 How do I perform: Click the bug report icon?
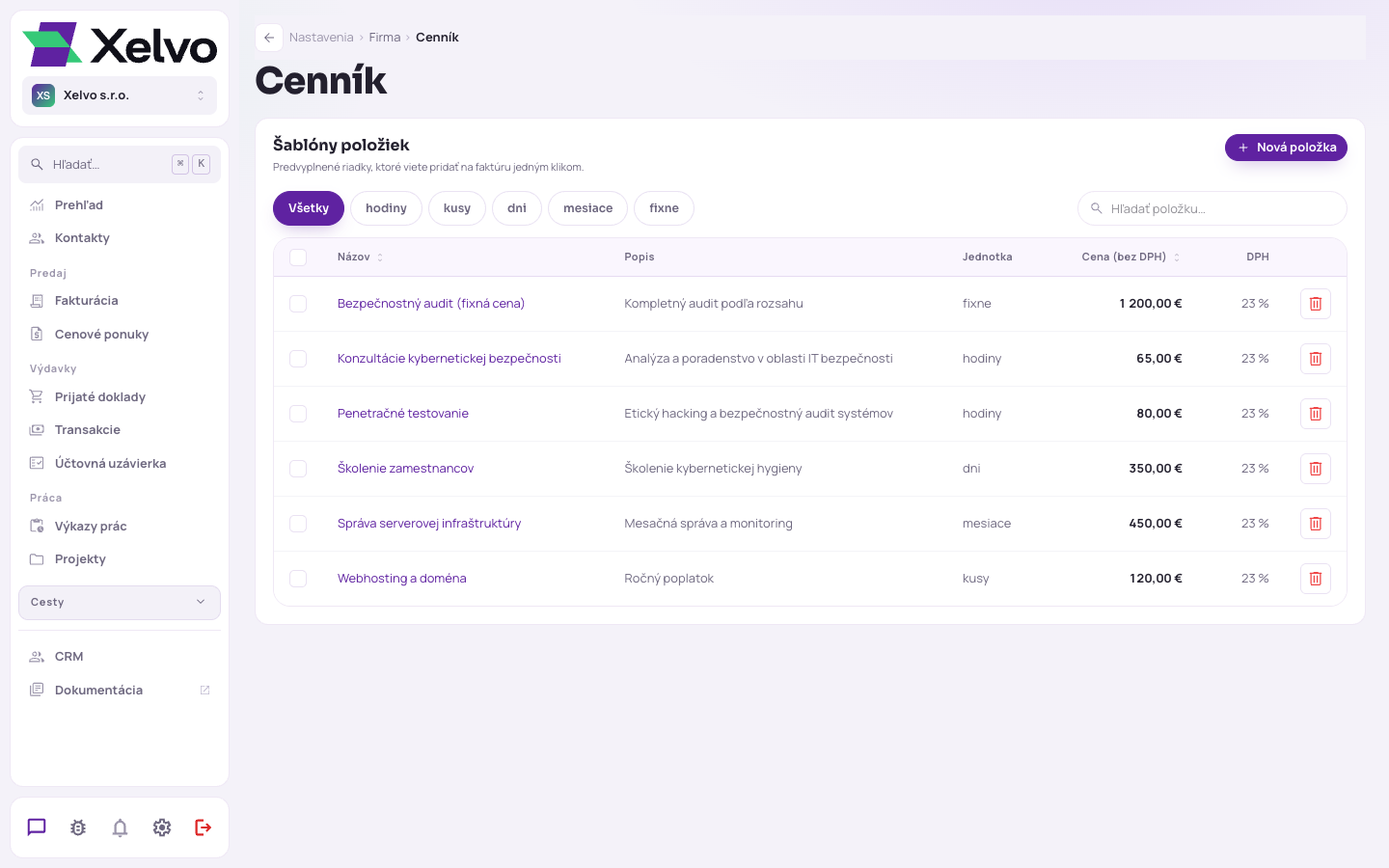[x=78, y=827]
